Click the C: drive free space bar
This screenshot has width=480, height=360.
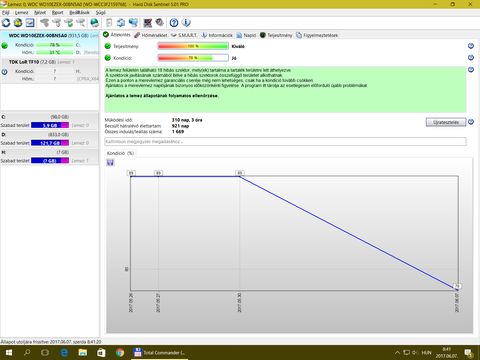tap(50, 125)
